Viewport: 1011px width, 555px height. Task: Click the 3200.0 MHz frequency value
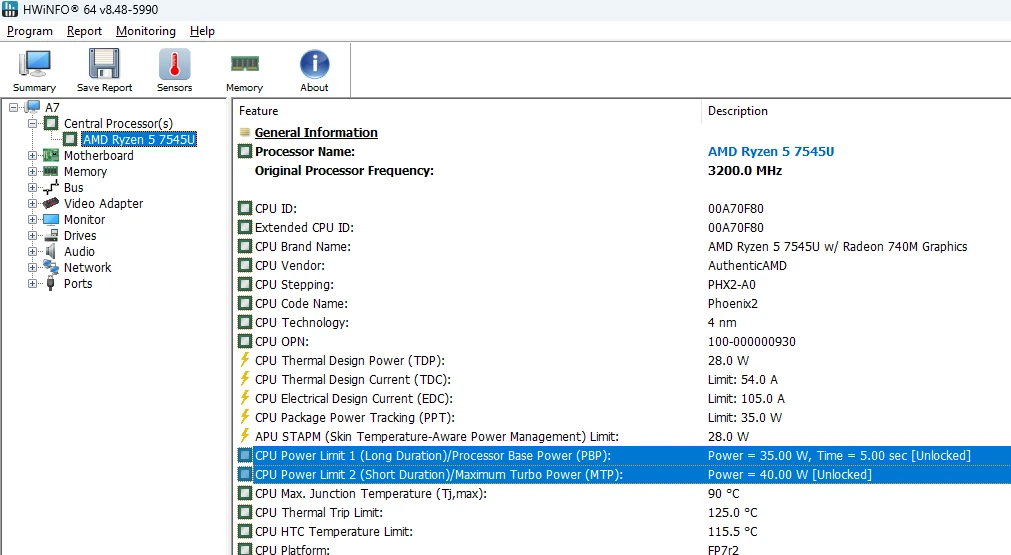click(x=745, y=170)
